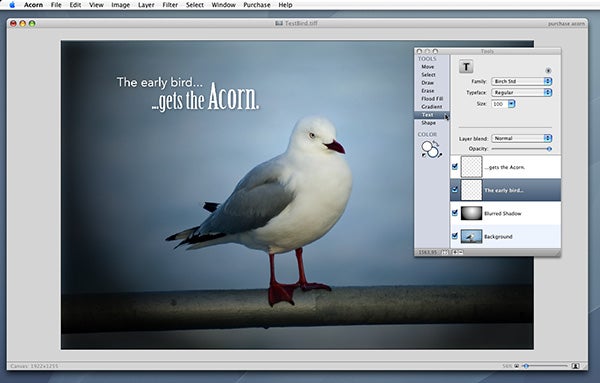Open the Edit menu

click(x=75, y=5)
